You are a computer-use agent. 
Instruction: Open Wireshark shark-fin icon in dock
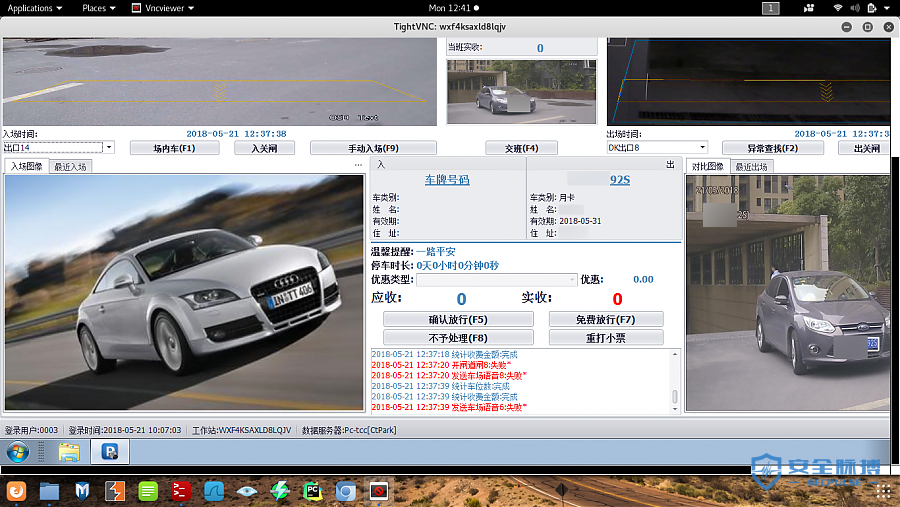click(x=214, y=491)
